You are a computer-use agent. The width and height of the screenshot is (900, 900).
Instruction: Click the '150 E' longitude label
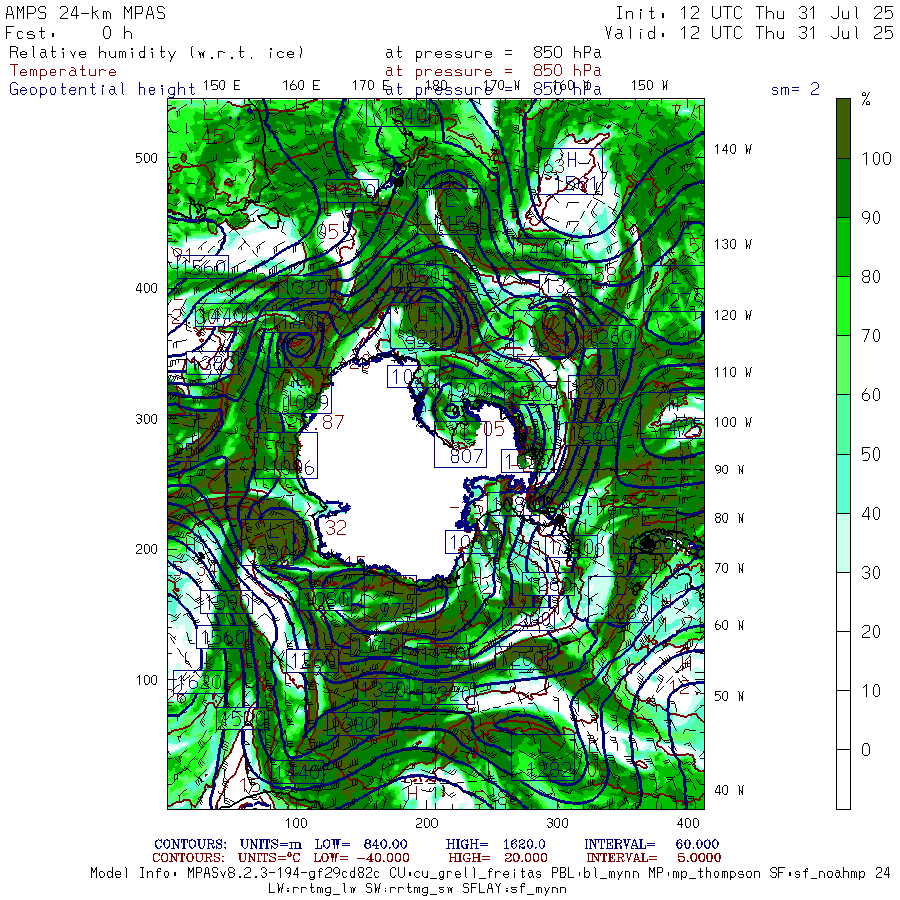221,86
